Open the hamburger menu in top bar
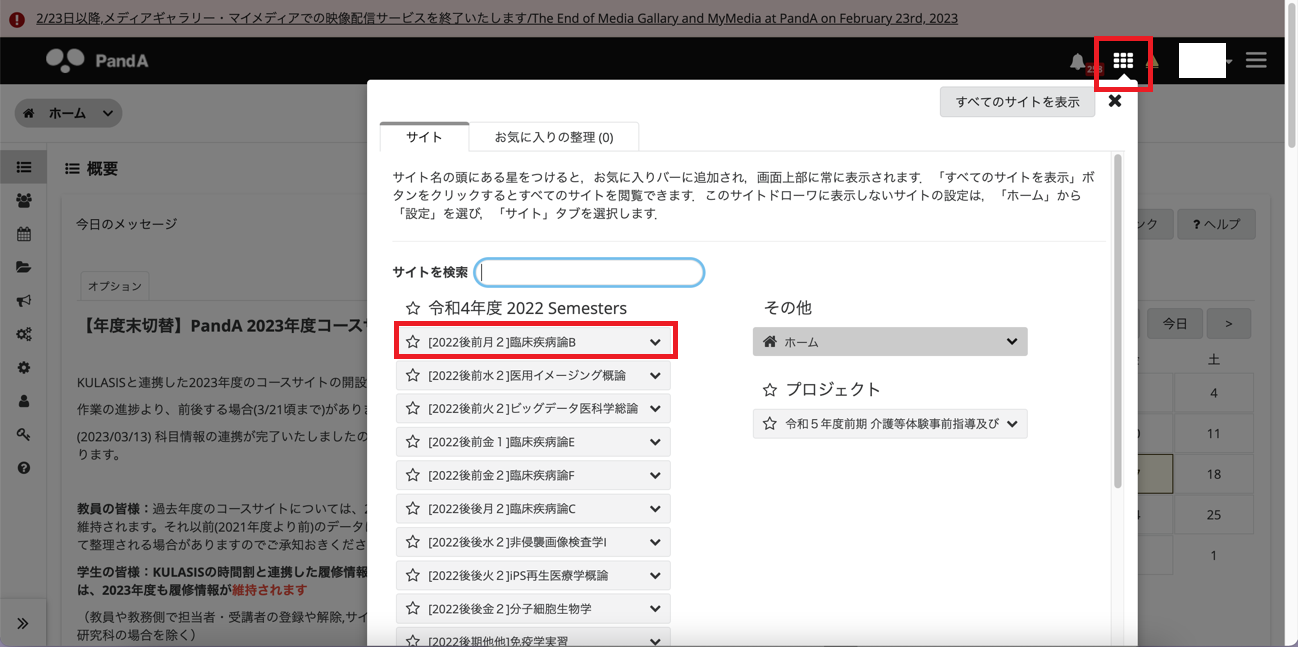Image resolution: width=1298 pixels, height=647 pixels. (x=1256, y=61)
